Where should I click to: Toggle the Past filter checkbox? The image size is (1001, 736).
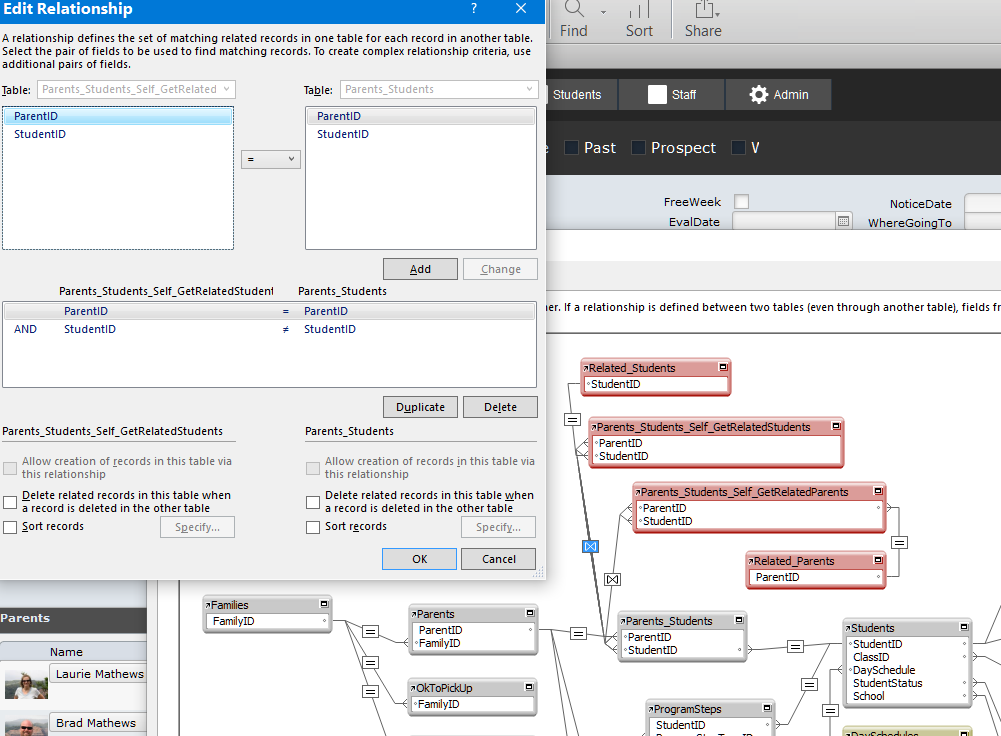pos(571,147)
